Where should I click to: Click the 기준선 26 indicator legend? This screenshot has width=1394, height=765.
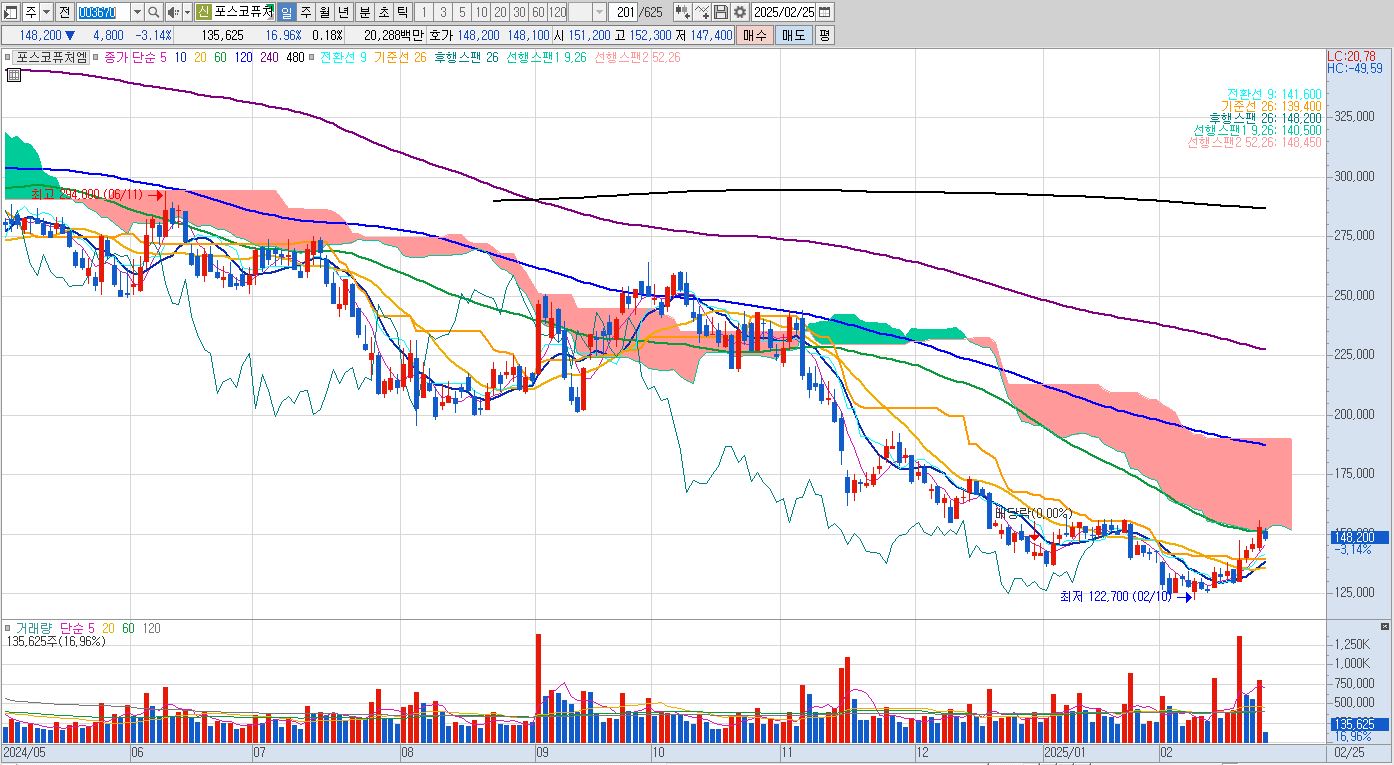click(x=400, y=57)
